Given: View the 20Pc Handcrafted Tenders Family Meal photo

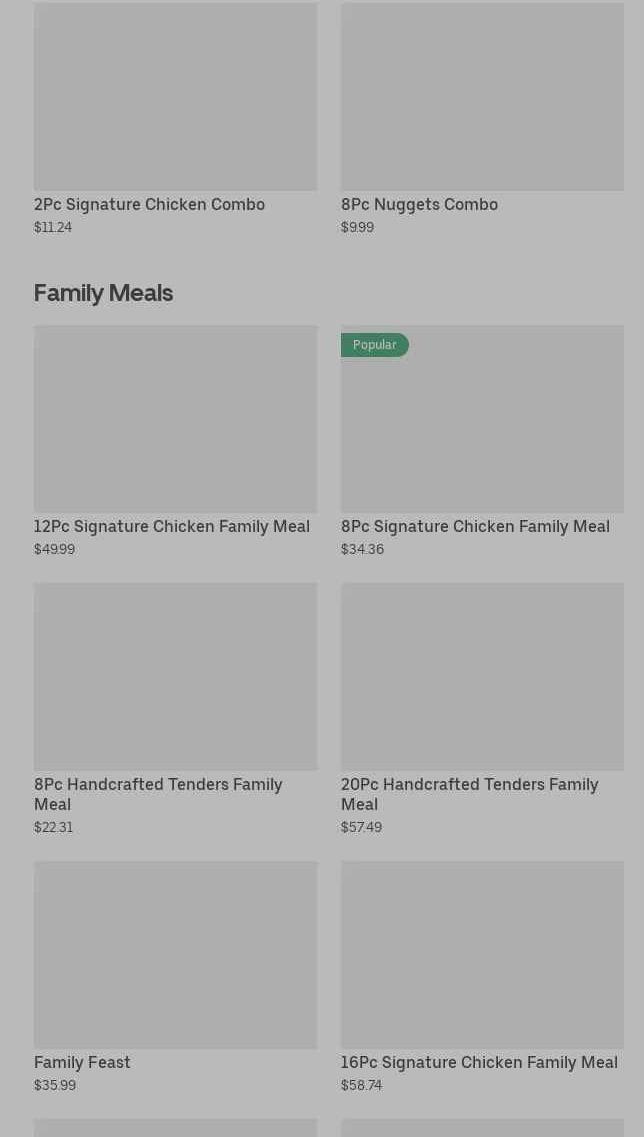Looking at the screenshot, I should click(482, 676).
